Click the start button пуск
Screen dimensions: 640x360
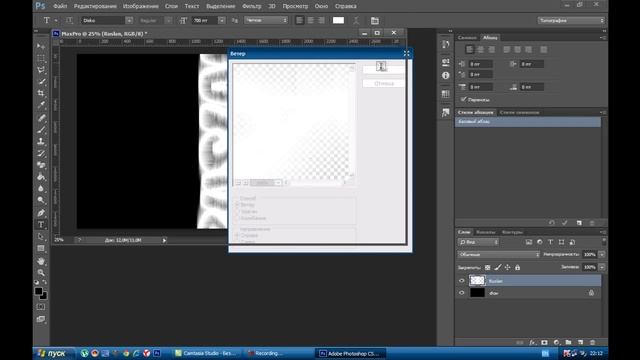(53, 353)
